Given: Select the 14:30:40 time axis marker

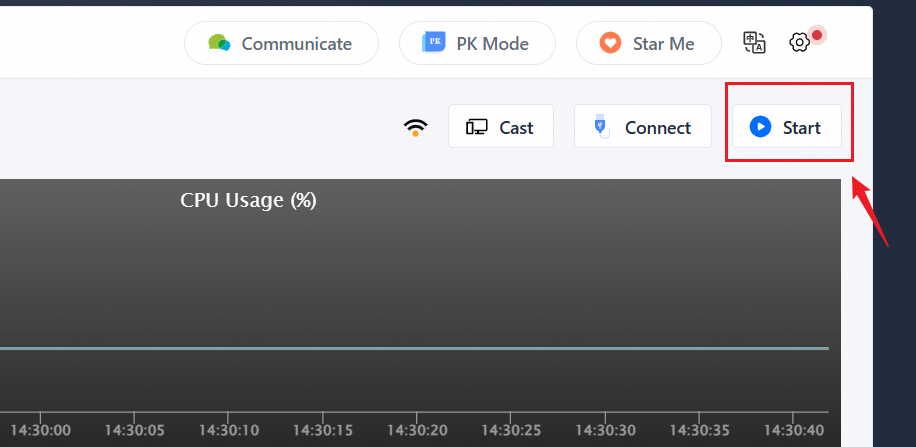Looking at the screenshot, I should (793, 431).
